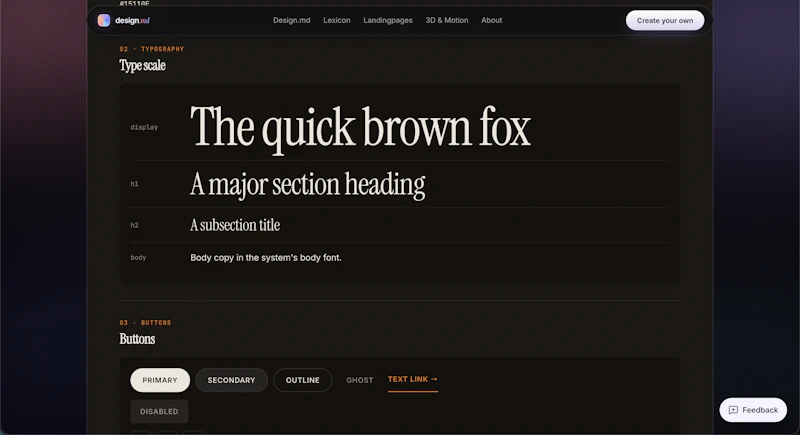Click the OUTLINE button sample
Screen dimensions: 800x435
click(303, 380)
